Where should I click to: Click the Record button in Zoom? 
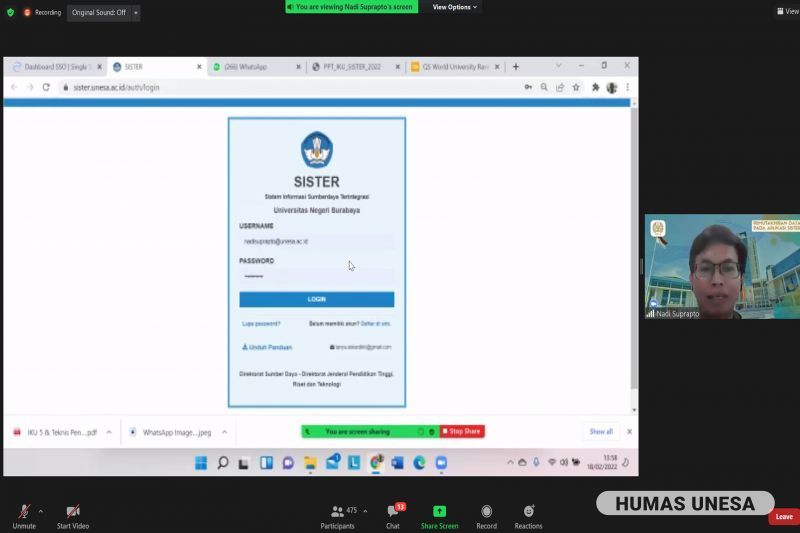pyautogui.click(x=486, y=517)
